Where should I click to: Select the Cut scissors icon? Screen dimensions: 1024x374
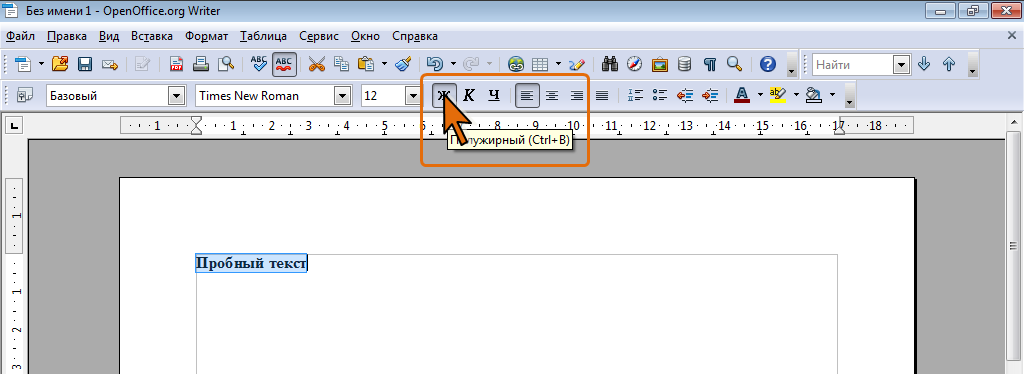(317, 64)
